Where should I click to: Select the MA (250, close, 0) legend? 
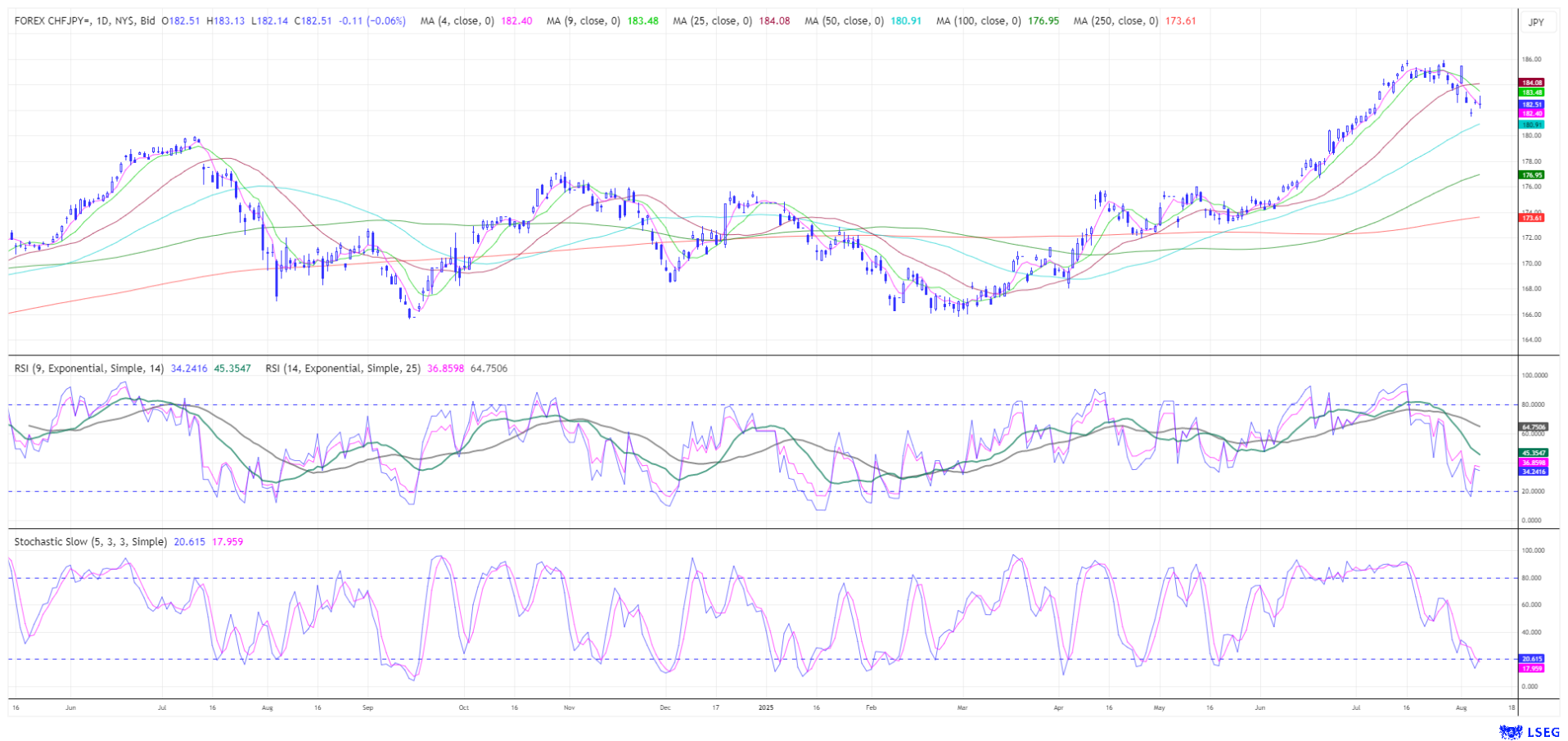[1115, 21]
